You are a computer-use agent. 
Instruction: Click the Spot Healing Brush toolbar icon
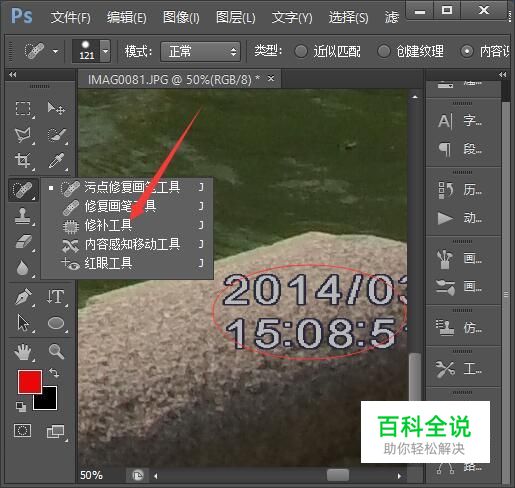(23, 189)
